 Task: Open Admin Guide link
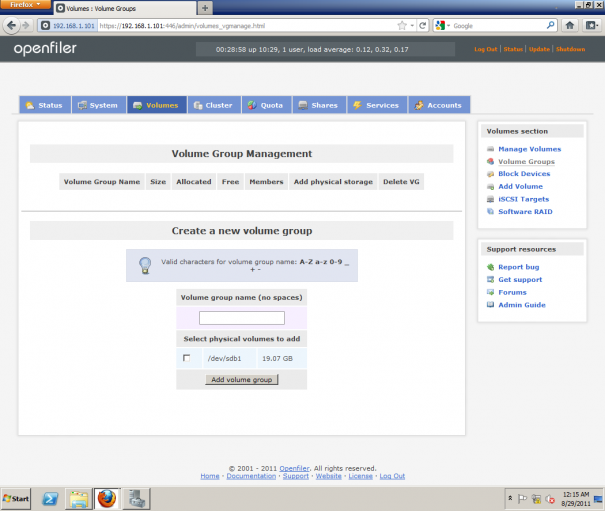(x=522, y=305)
